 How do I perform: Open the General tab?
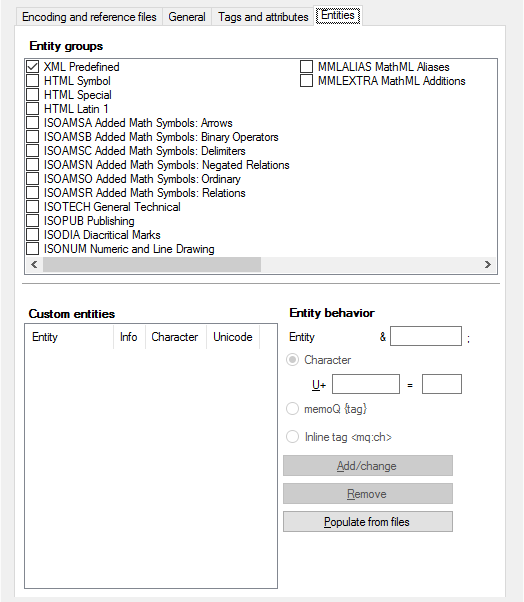187,17
